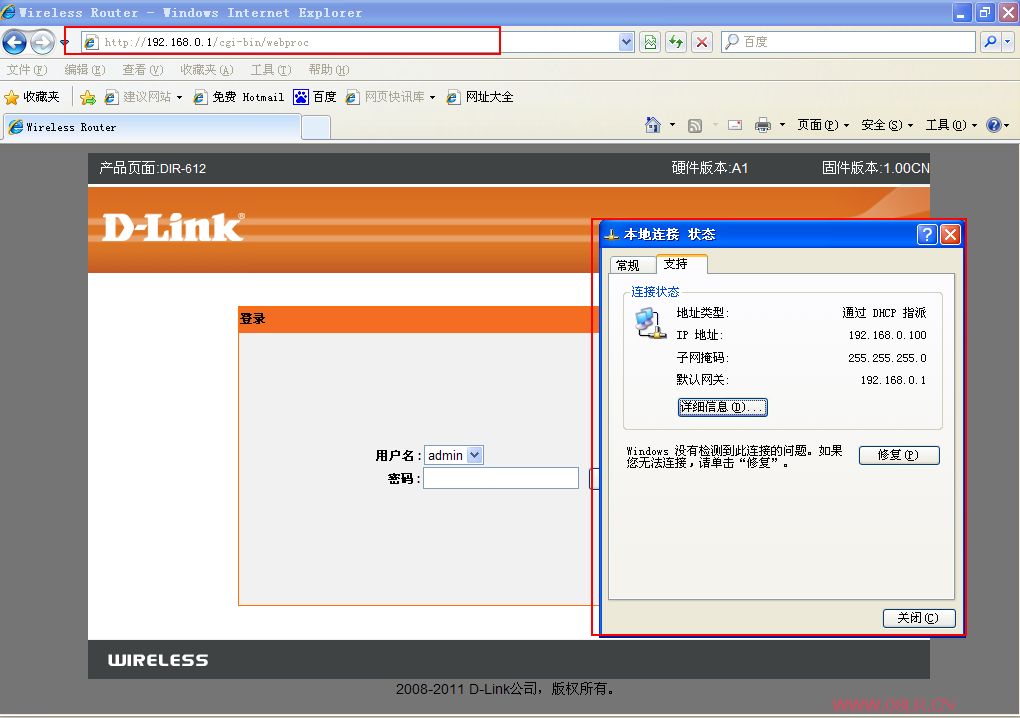Click the RSS feeds icon

point(695,124)
